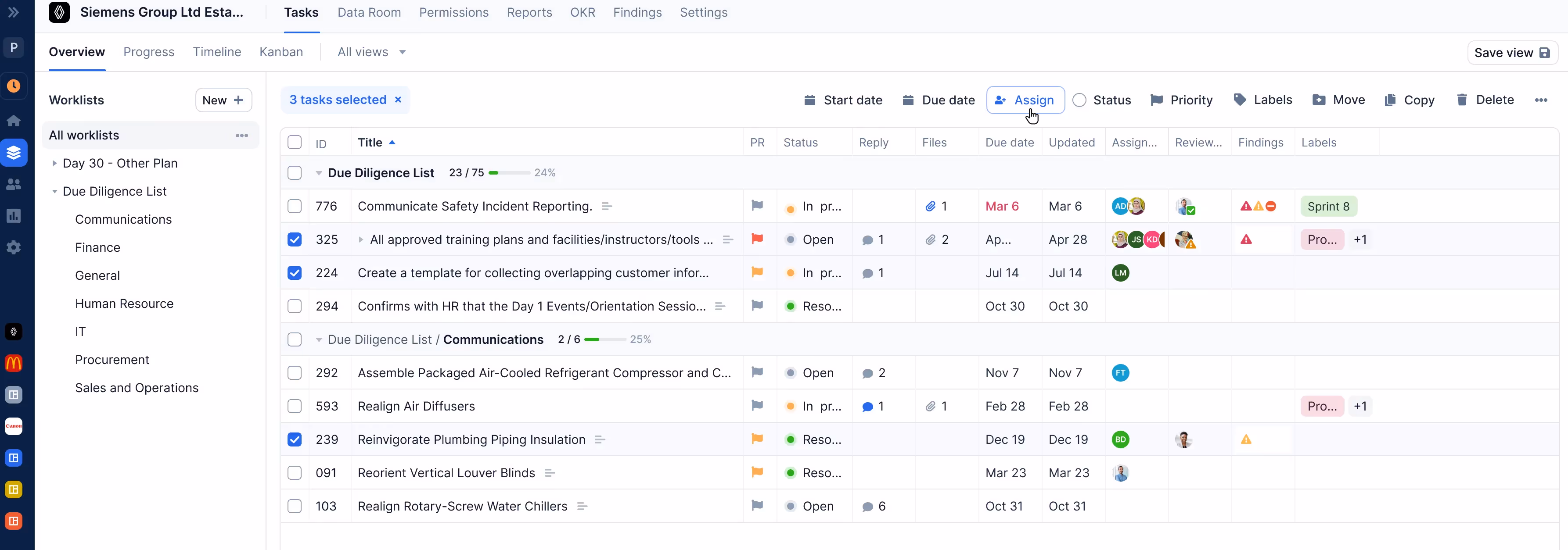The image size is (1568, 550).
Task: Open the All views dropdown
Action: [x=371, y=52]
